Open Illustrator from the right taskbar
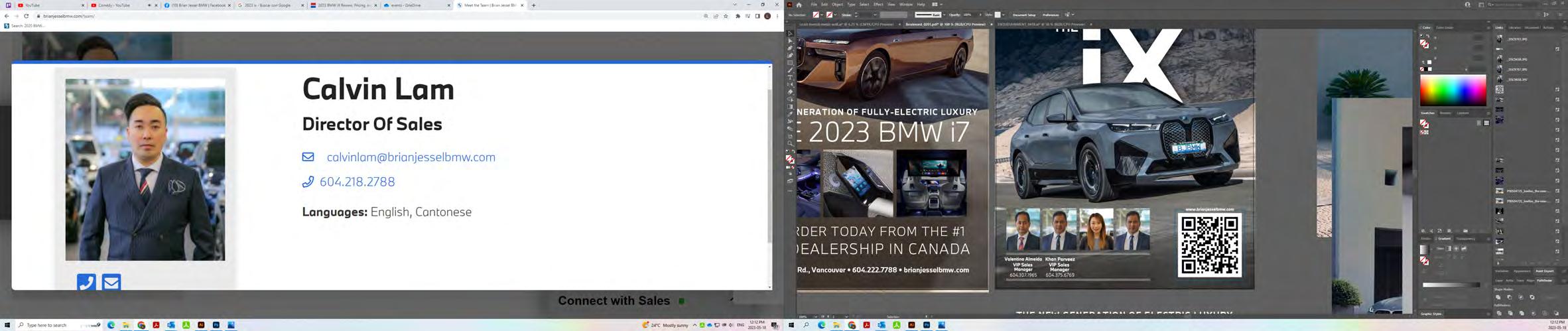This screenshot has width=1568, height=331. (911, 325)
